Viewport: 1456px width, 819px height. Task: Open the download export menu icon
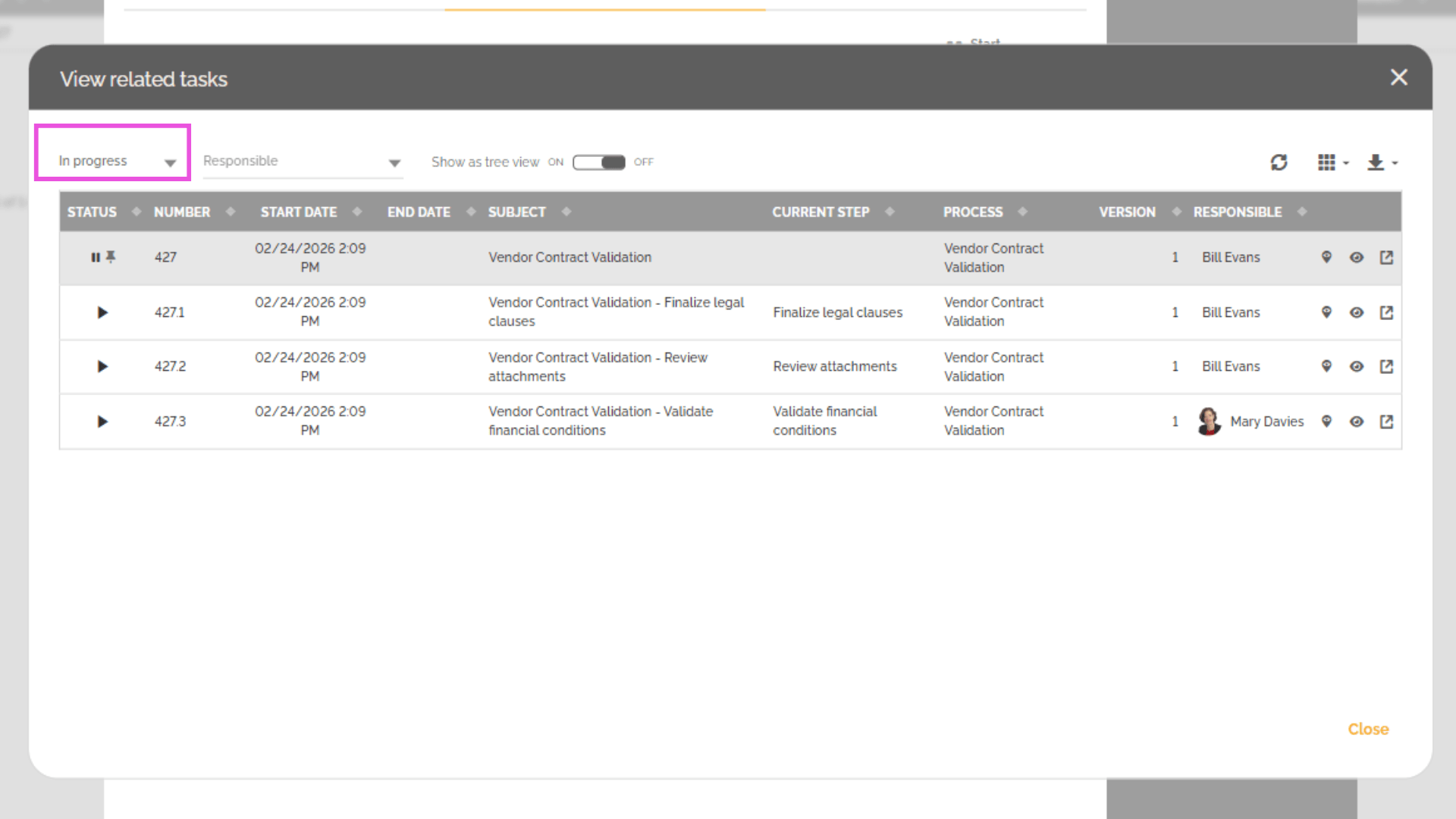coord(1375,162)
